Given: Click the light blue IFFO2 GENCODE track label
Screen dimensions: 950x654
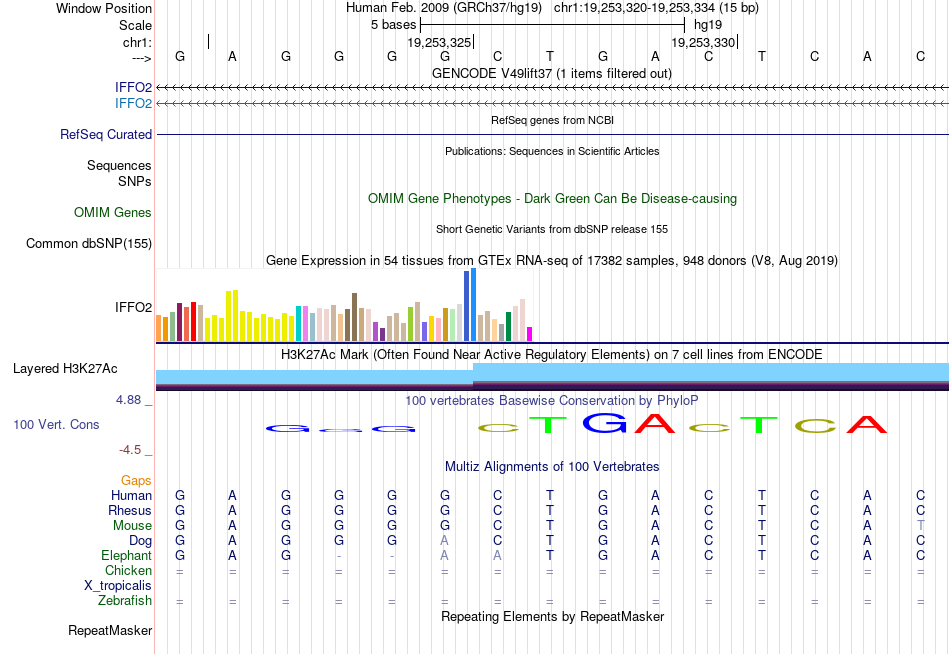Looking at the screenshot, I should coord(133,103).
